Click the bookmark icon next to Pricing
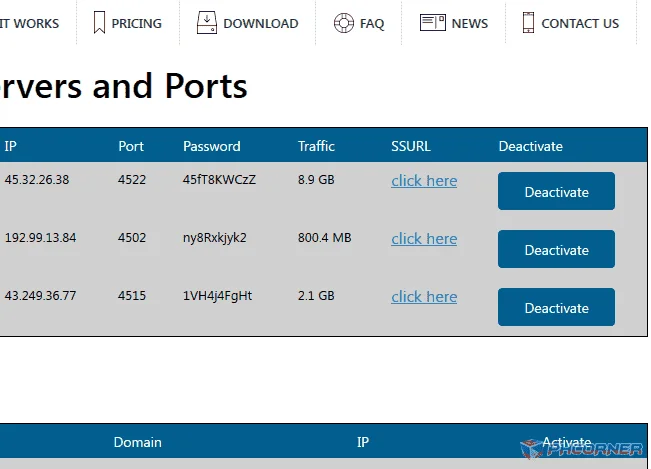651x469 pixels. [x=99, y=22]
